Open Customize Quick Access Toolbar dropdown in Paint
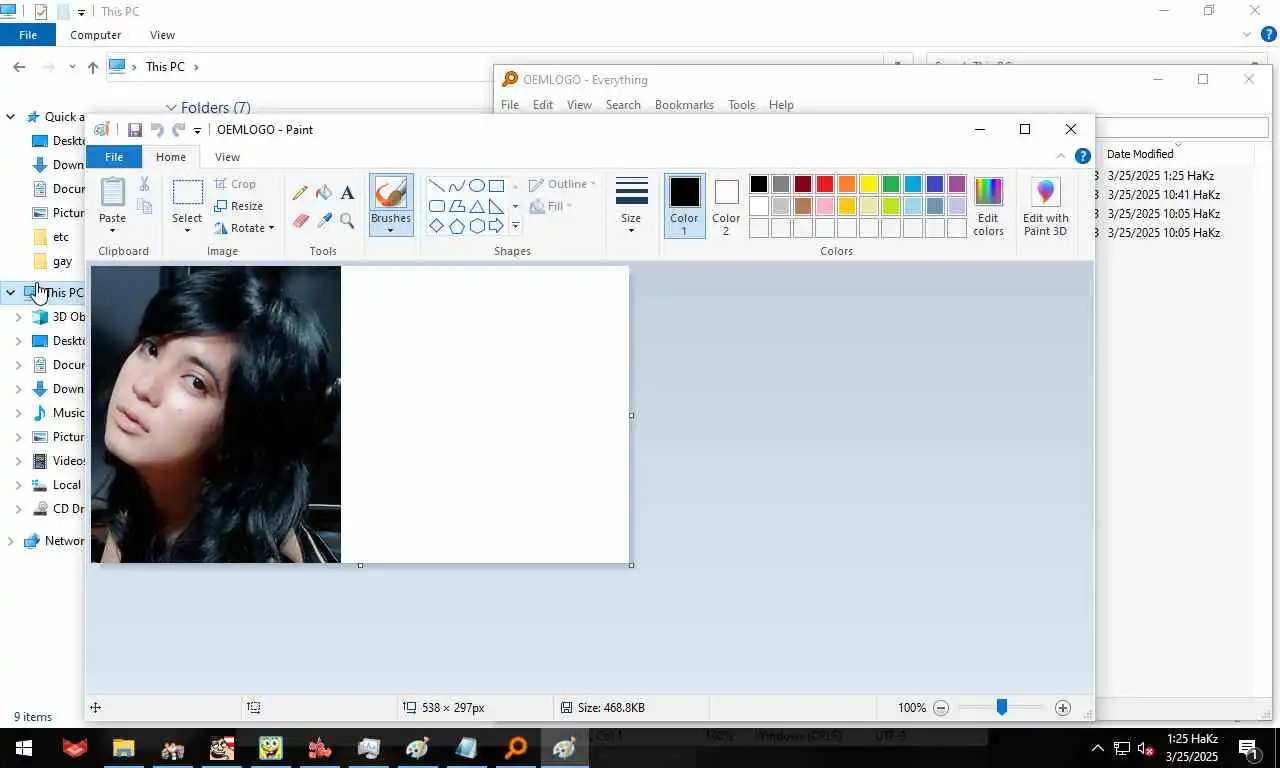 [x=197, y=130]
